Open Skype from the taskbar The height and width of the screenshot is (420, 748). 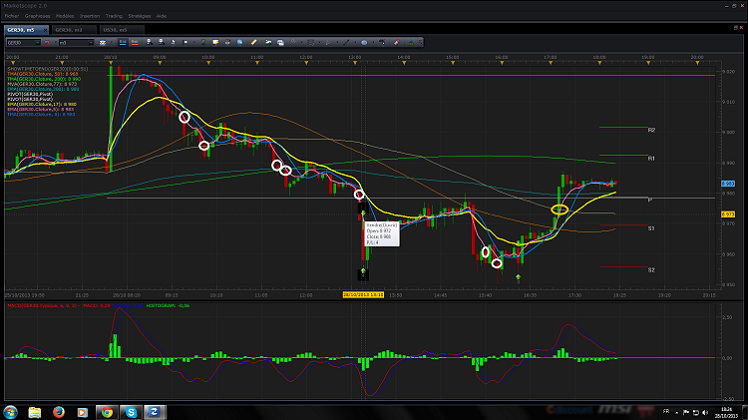pyautogui.click(x=131, y=412)
